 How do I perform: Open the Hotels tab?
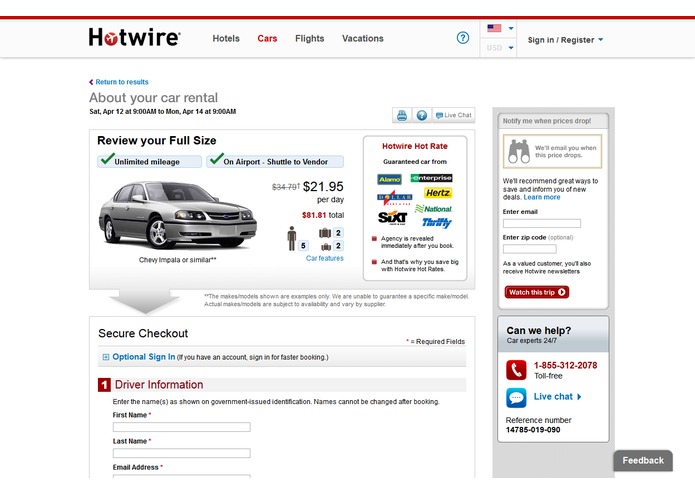226,39
